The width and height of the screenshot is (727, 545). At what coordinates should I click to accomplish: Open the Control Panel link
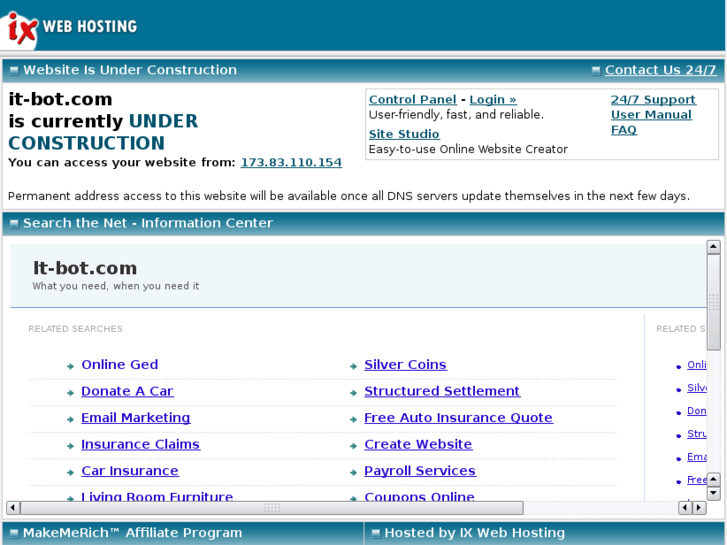pyautogui.click(x=413, y=100)
